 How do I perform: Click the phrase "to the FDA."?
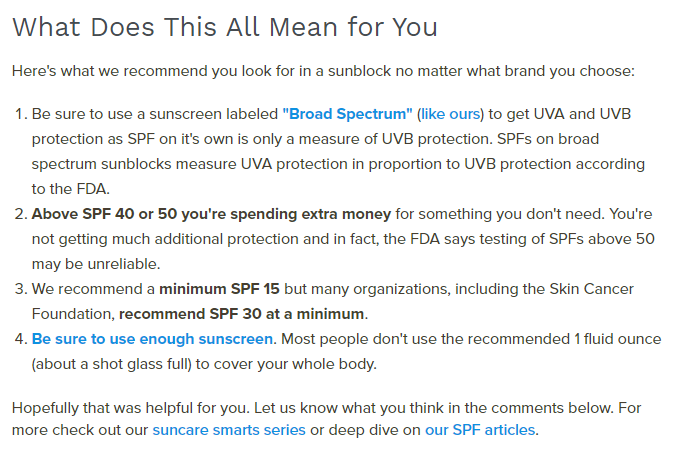pyautogui.click(x=71, y=189)
